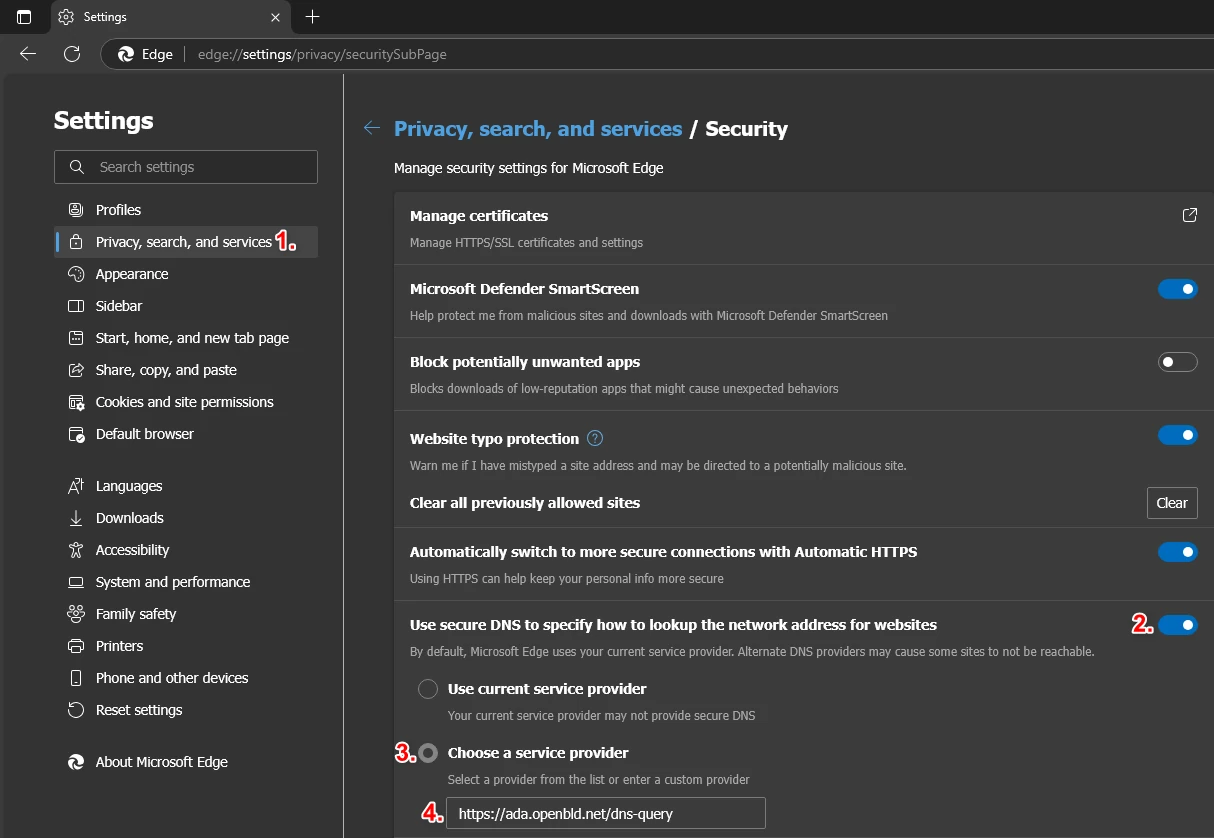The width and height of the screenshot is (1214, 838).
Task: Open Profiles settings
Action: (186, 210)
